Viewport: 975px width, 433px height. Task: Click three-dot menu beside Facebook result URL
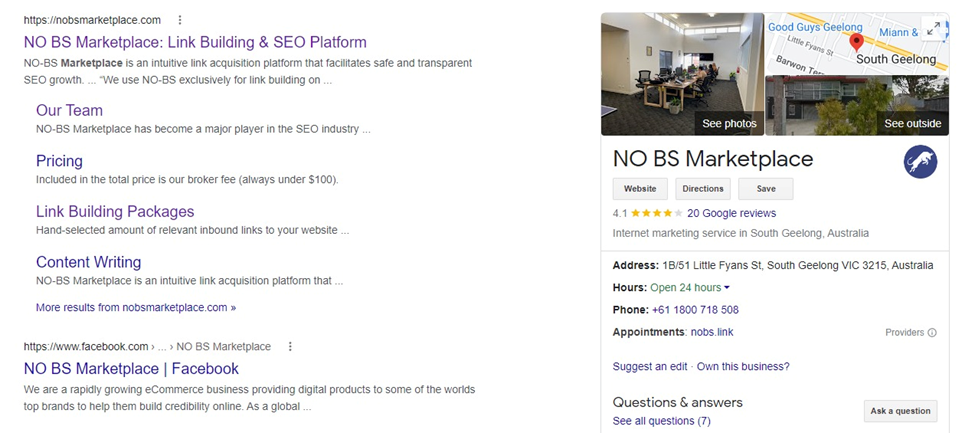(x=290, y=347)
